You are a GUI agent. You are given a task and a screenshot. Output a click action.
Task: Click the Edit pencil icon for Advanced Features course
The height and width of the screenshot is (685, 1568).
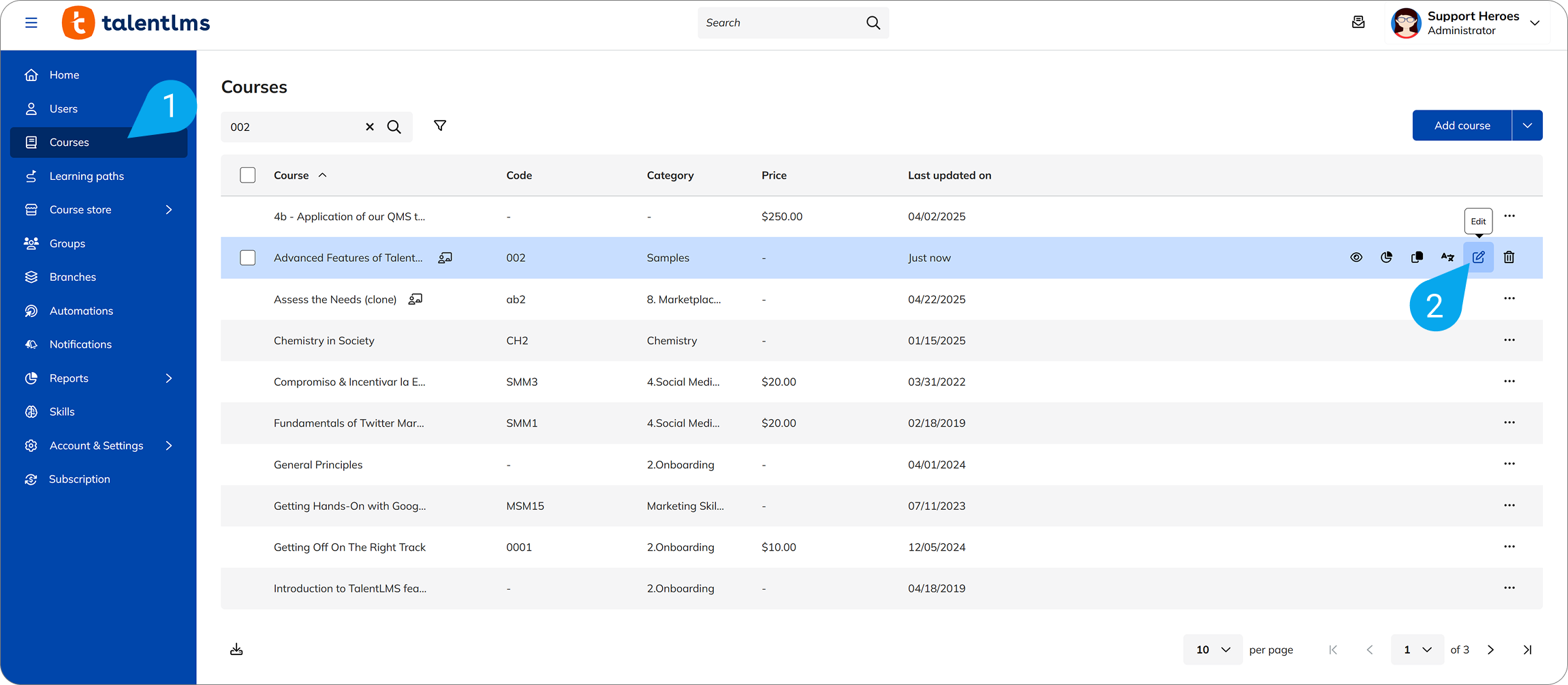pyautogui.click(x=1478, y=258)
